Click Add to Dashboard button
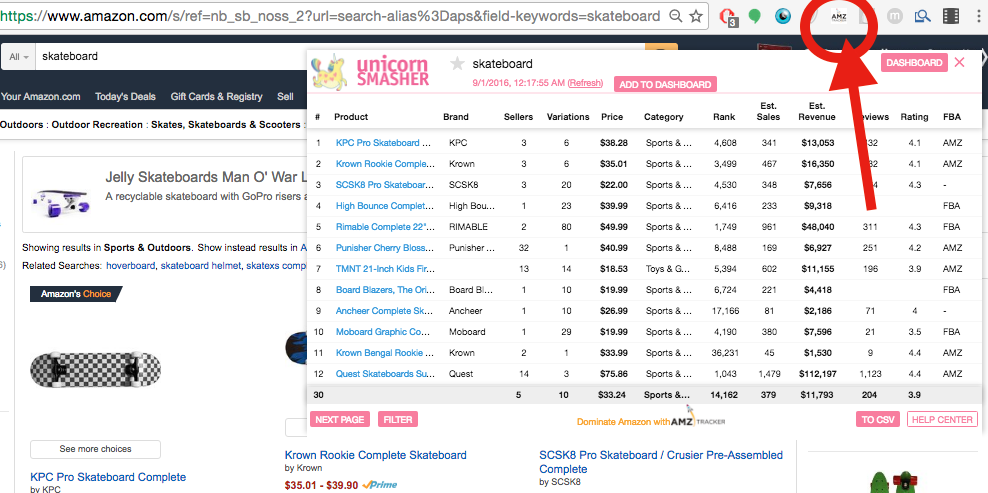Image resolution: width=988 pixels, height=493 pixels. point(665,84)
